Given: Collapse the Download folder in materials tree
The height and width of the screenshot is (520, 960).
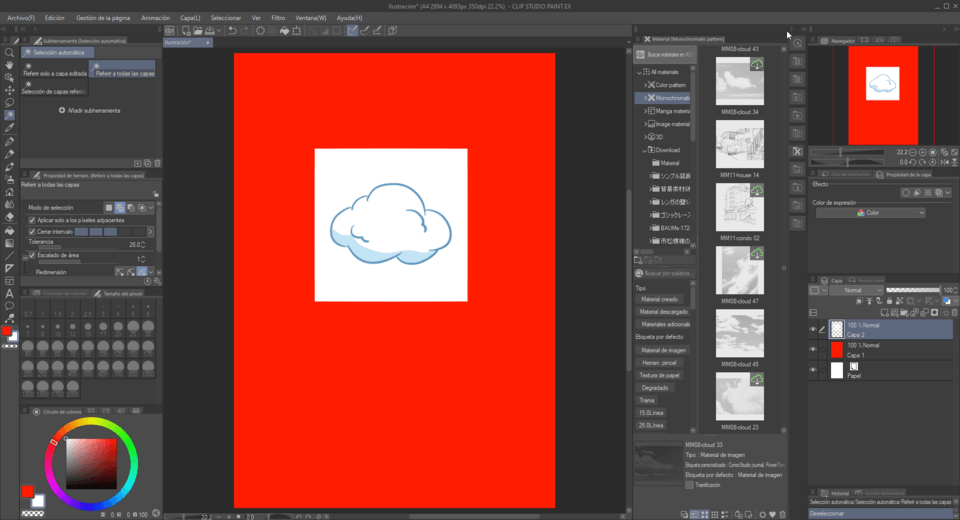Looking at the screenshot, I should [644, 150].
